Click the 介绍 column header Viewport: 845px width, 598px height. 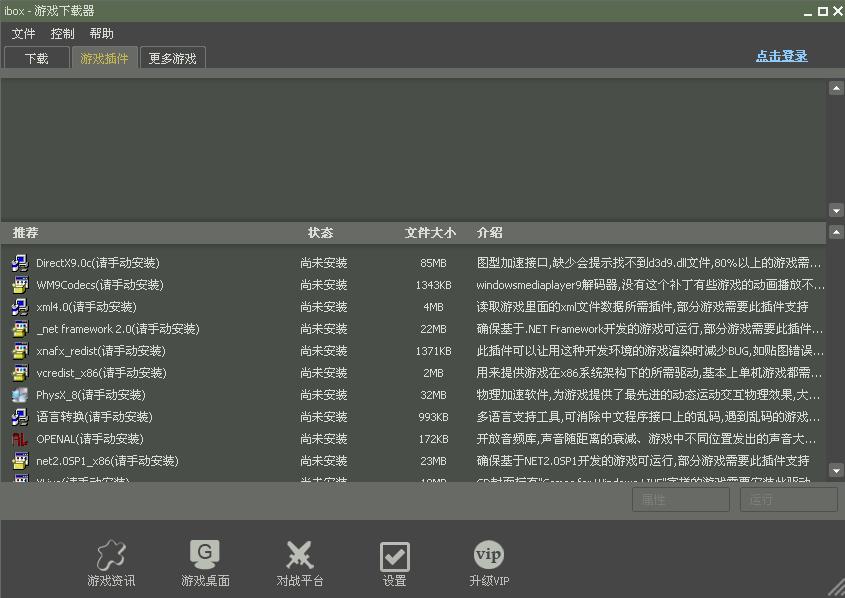pyautogui.click(x=489, y=233)
